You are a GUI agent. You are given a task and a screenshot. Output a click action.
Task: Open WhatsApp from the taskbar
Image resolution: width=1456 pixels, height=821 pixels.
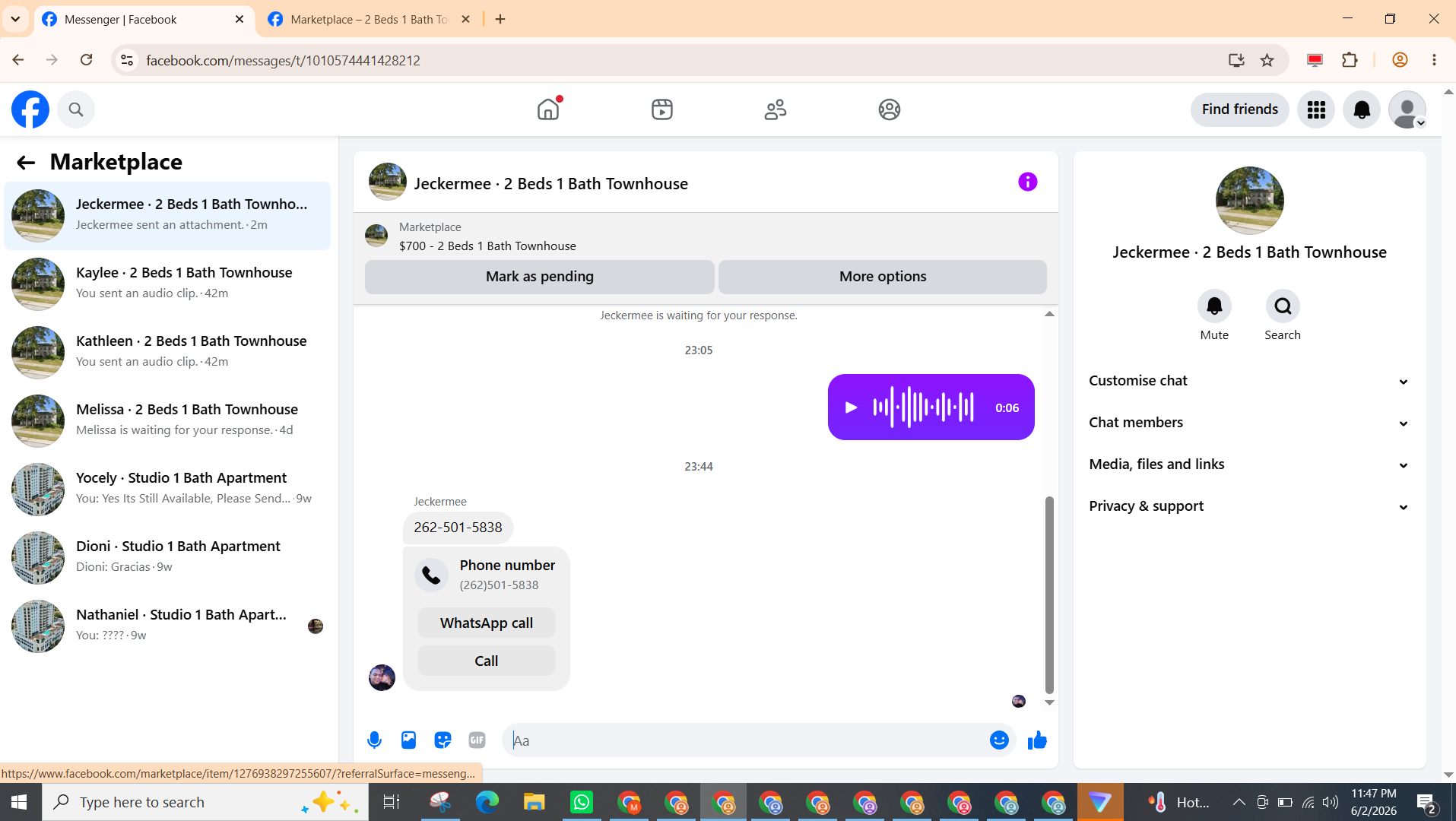coord(582,802)
